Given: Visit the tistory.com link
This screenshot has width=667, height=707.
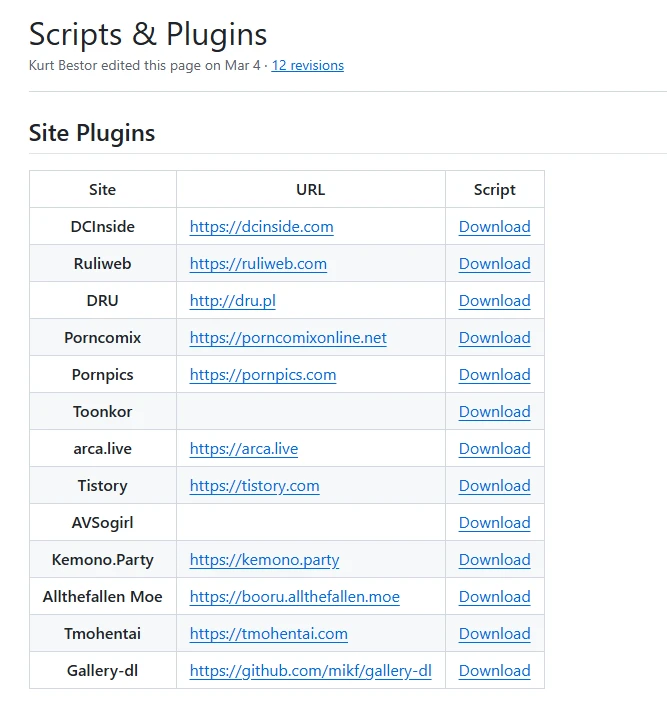Looking at the screenshot, I should [254, 486].
